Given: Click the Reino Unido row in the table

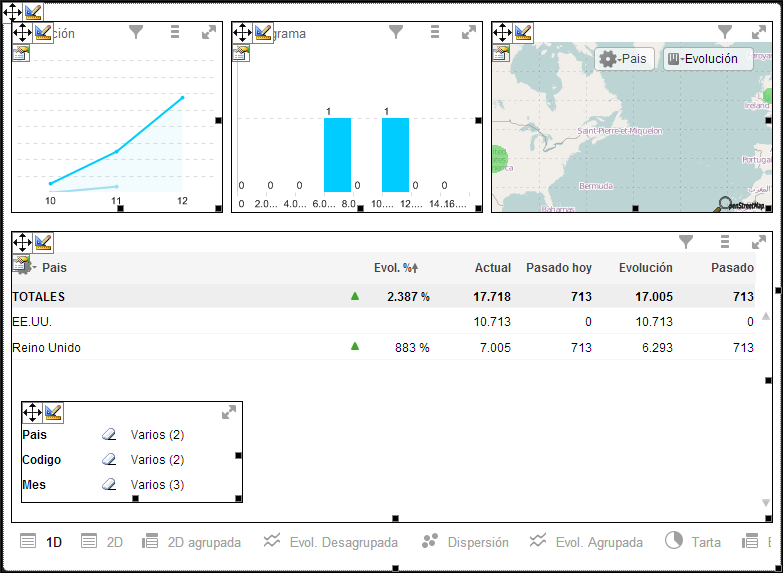Looking at the screenshot, I should [x=47, y=347].
